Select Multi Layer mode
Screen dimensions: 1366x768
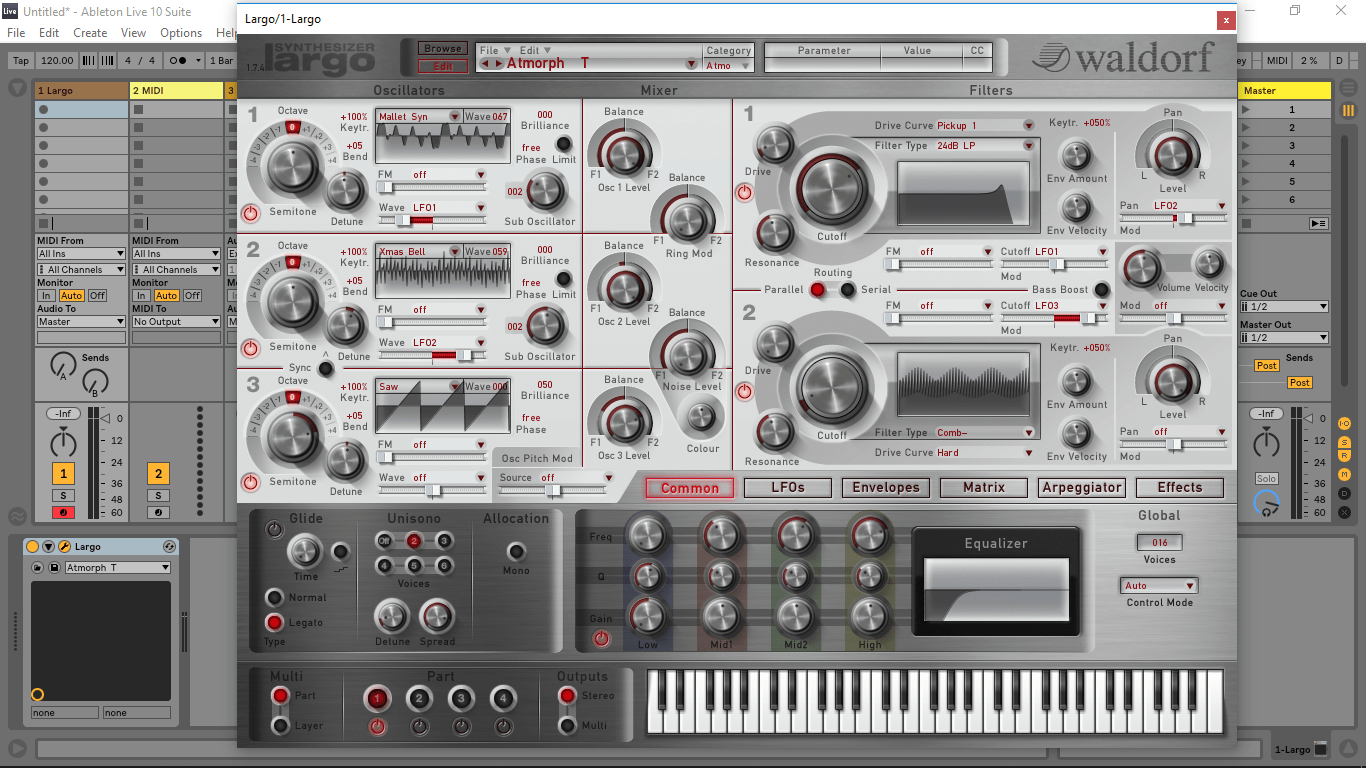pos(281,725)
